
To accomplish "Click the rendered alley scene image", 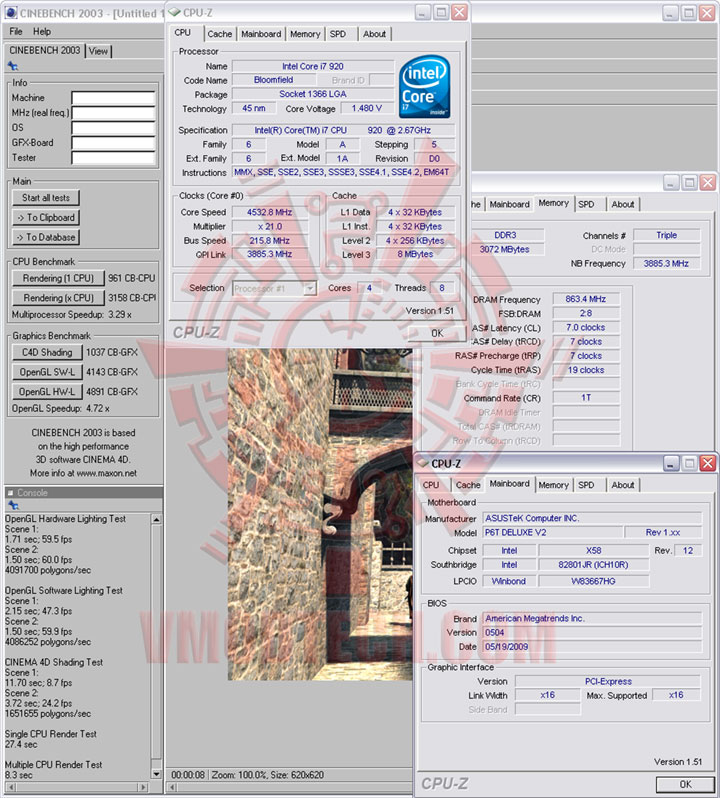I will click(321, 514).
